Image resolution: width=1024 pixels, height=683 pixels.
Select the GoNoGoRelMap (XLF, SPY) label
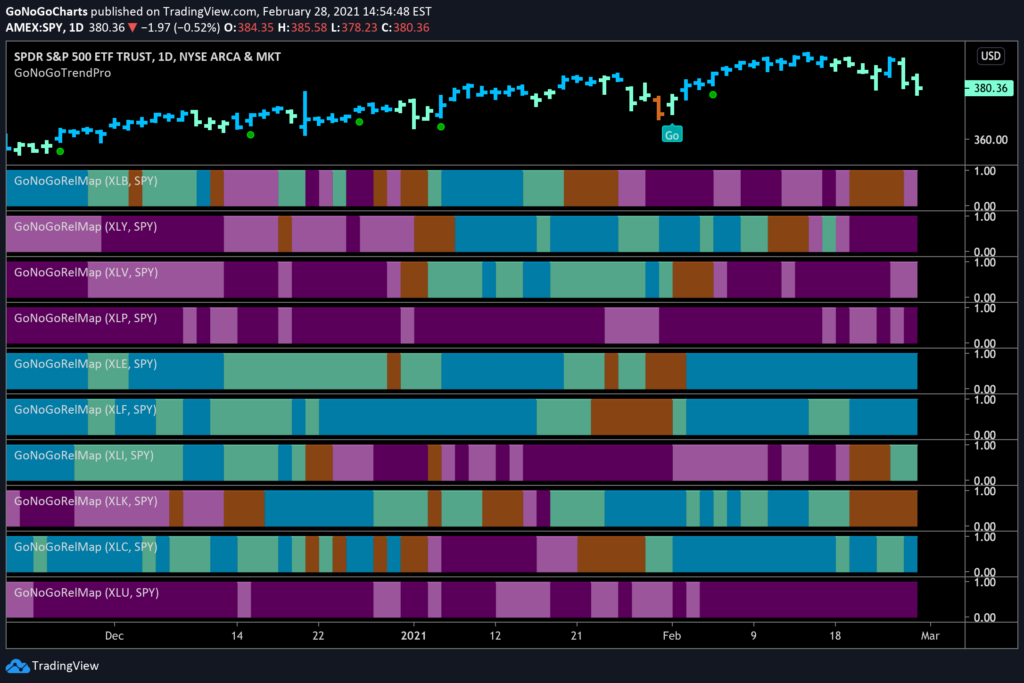click(x=86, y=409)
